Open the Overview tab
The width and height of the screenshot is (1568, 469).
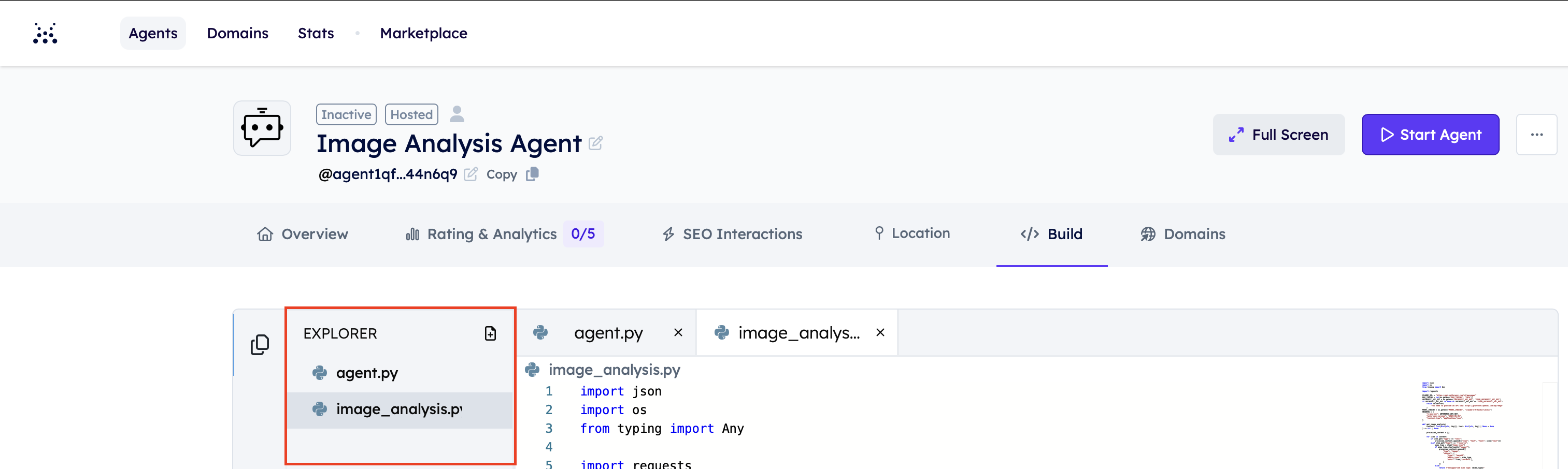[x=303, y=234]
